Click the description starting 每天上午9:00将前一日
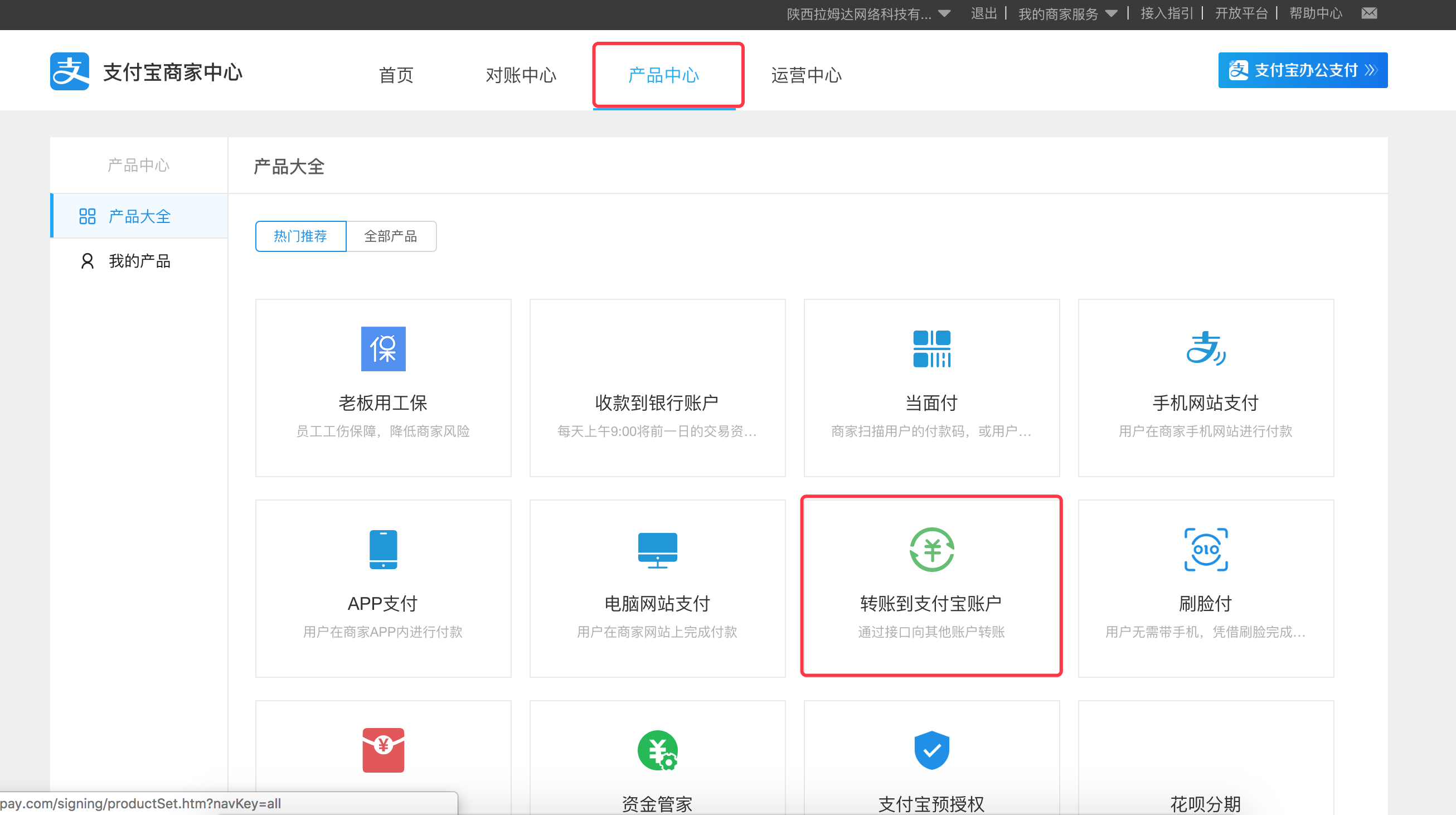Viewport: 1456px width, 815px height. coord(657,431)
